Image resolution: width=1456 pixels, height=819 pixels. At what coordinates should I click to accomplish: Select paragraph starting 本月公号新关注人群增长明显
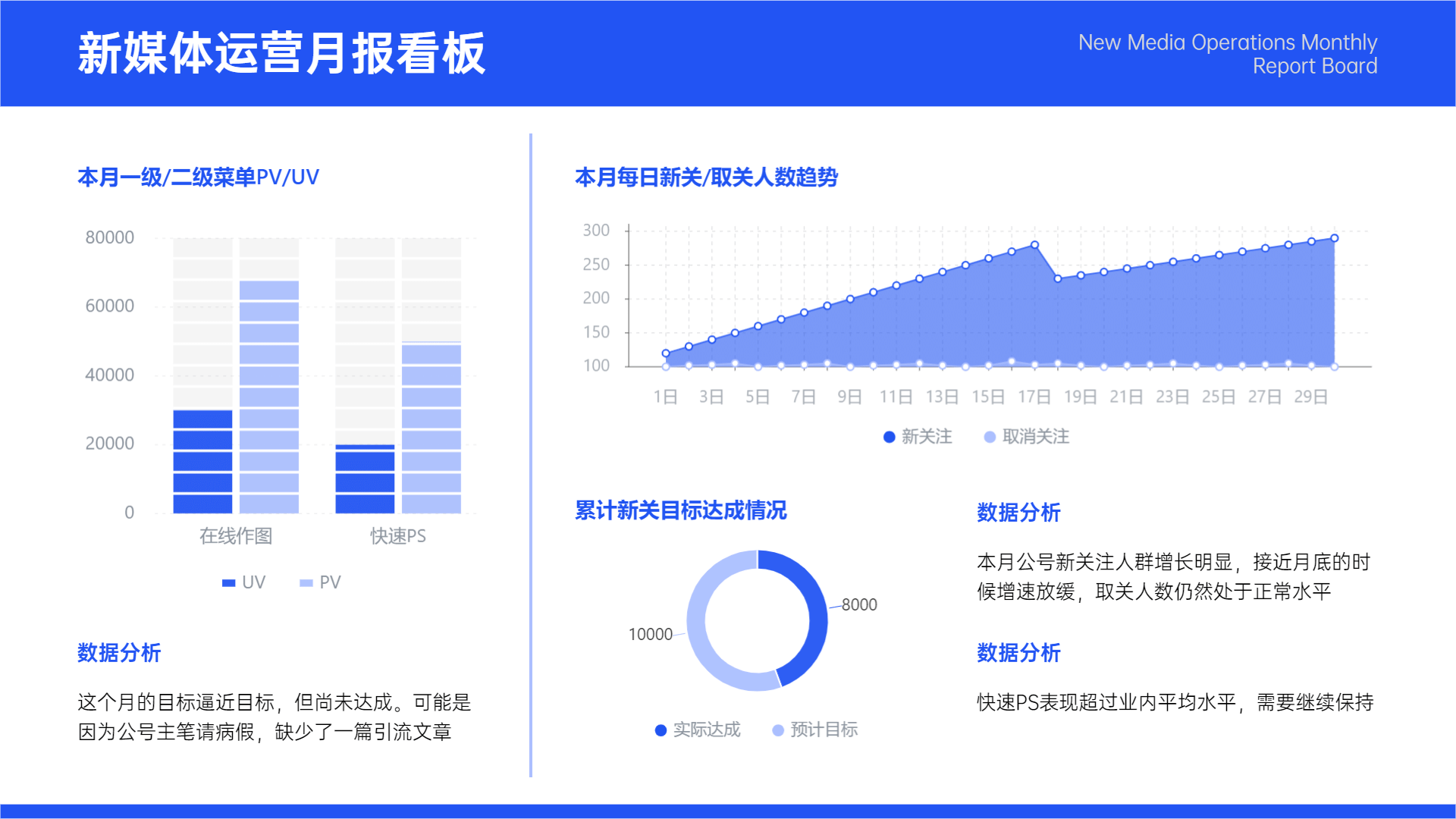click(1174, 577)
